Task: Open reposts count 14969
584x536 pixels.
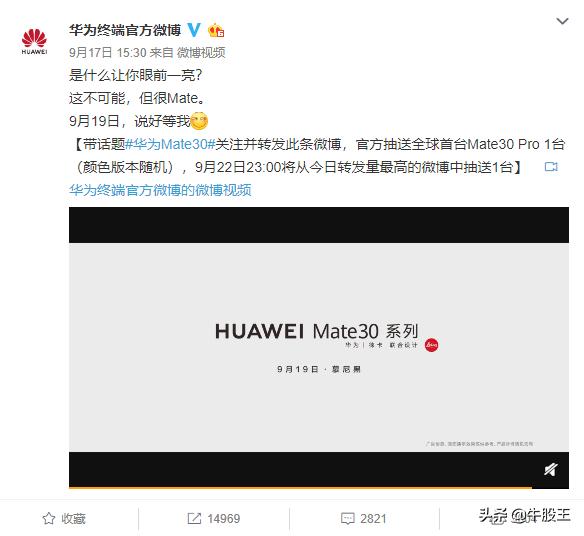Action: coord(223,518)
